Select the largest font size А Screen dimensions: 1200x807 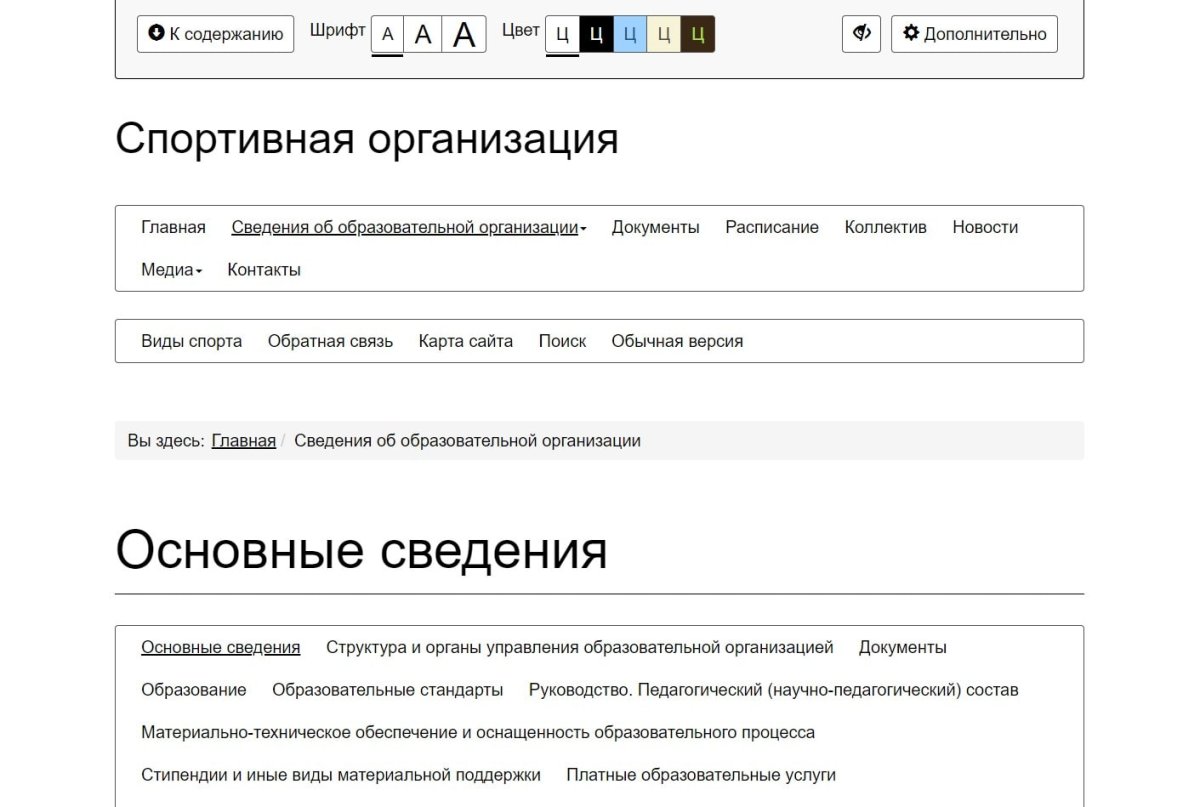(462, 33)
